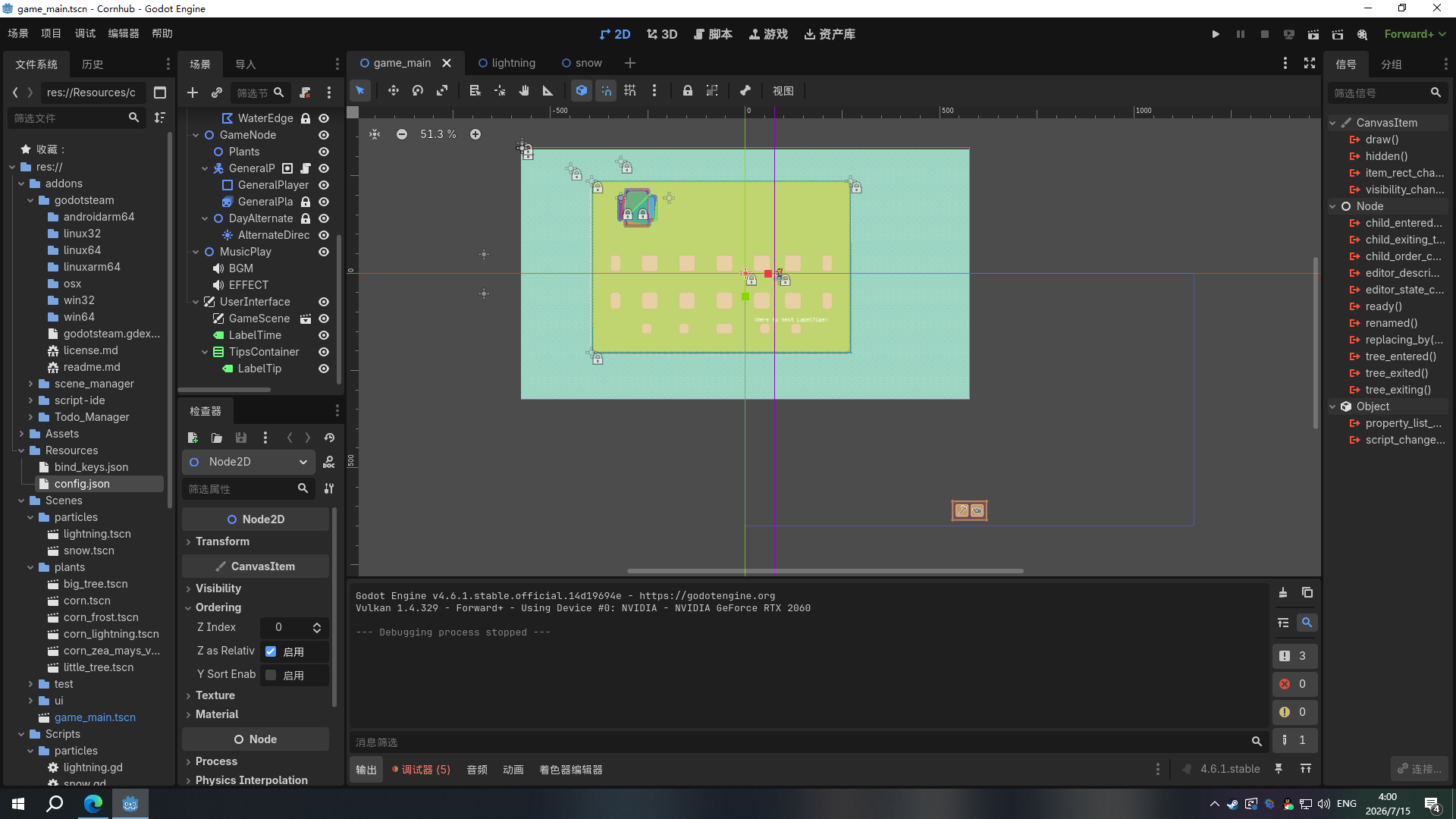Collapse the MusicPlay node in scene tree
Image resolution: width=1456 pixels, height=819 pixels.
point(196,252)
